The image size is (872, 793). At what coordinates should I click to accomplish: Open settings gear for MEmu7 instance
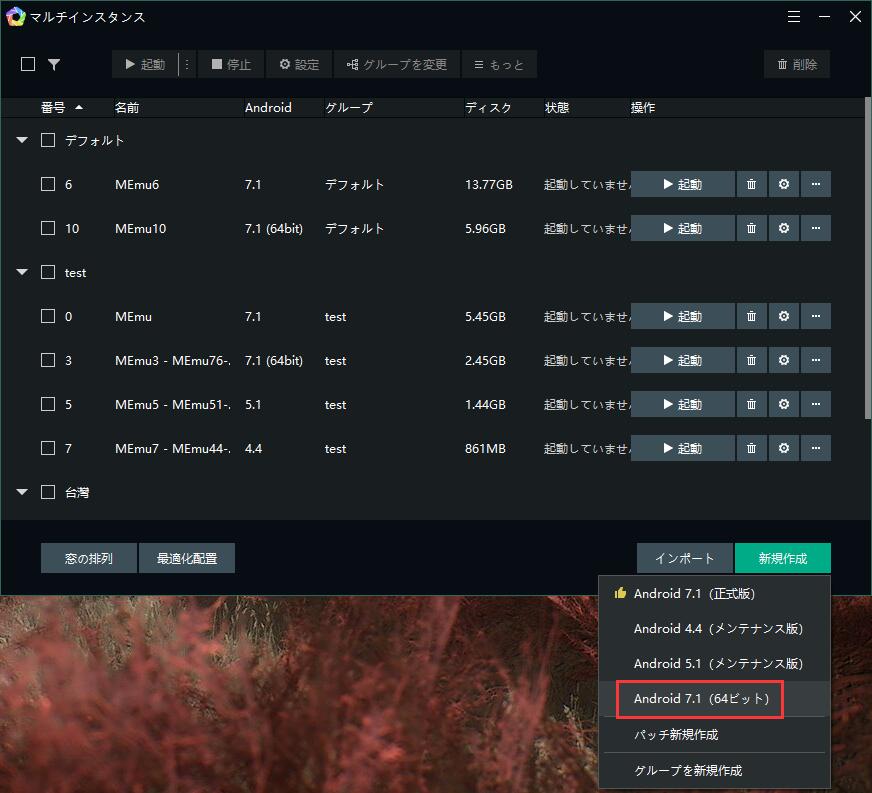point(784,448)
